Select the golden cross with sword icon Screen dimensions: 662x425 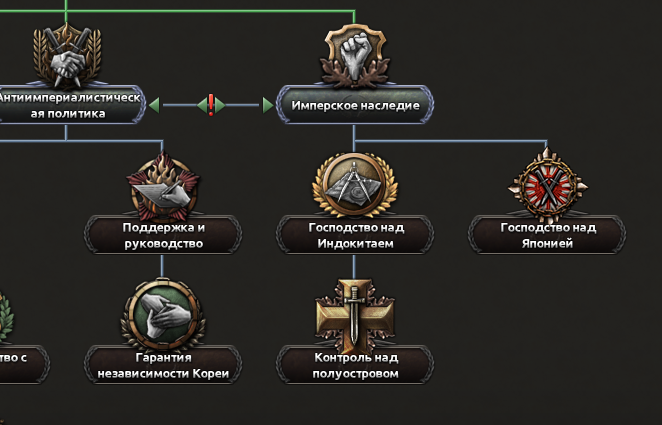pos(355,314)
